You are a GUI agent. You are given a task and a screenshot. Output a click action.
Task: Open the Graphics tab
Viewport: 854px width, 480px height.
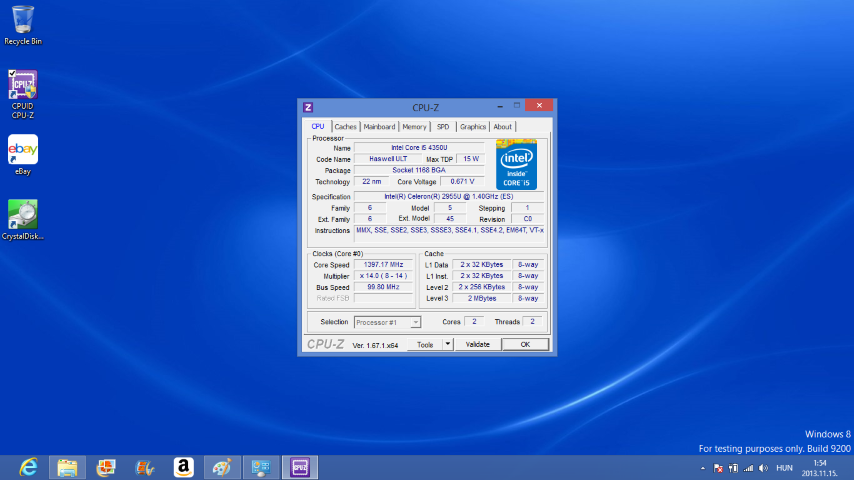(473, 127)
